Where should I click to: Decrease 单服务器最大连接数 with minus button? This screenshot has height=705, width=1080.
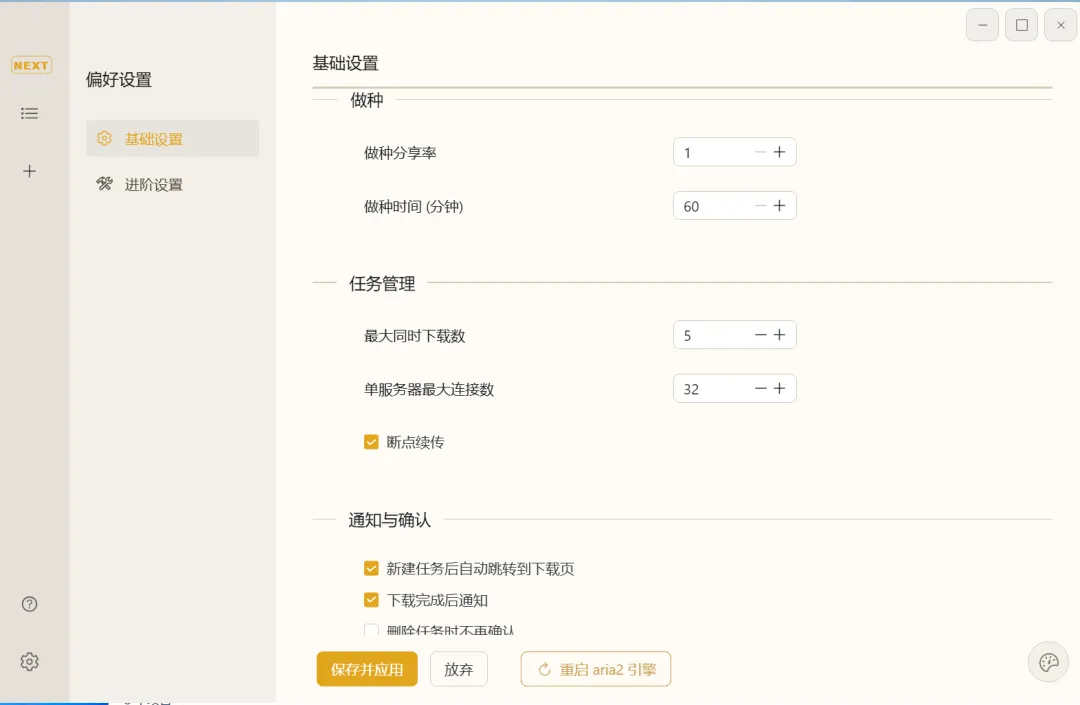(x=761, y=389)
